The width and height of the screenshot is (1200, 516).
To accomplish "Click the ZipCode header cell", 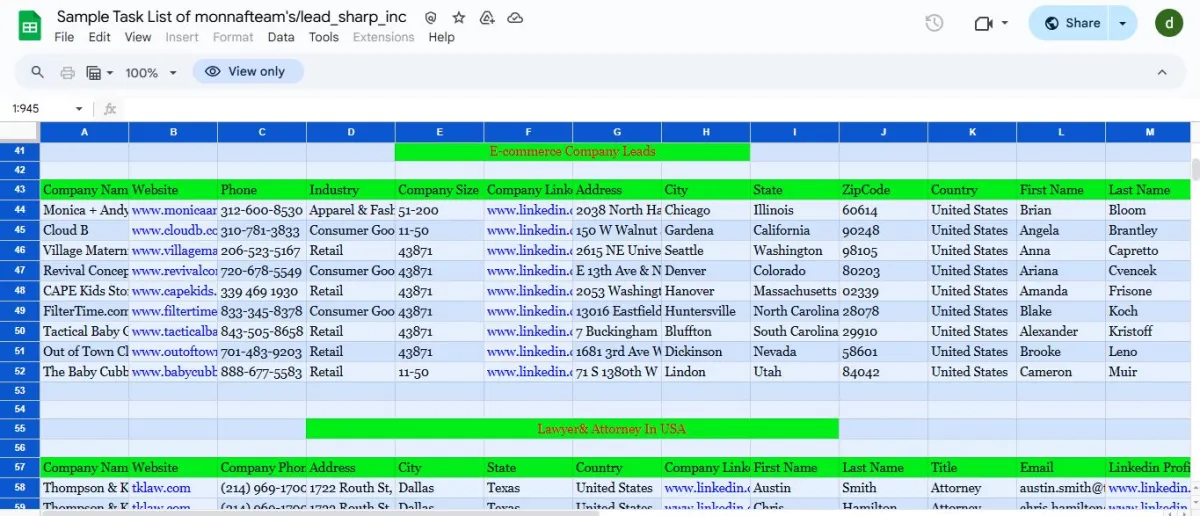I will click(883, 190).
